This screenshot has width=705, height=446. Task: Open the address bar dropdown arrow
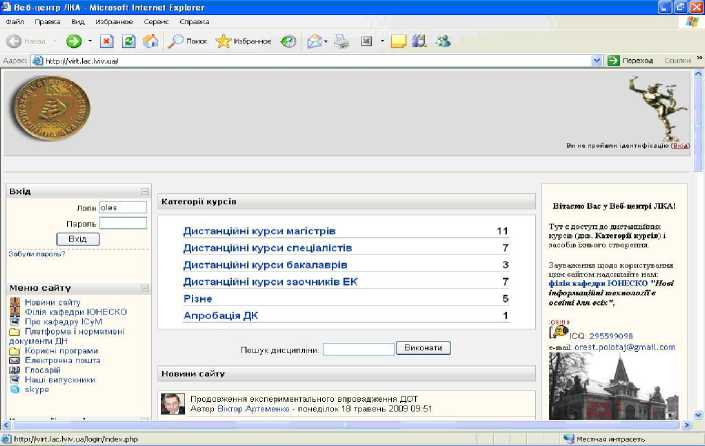tap(597, 61)
